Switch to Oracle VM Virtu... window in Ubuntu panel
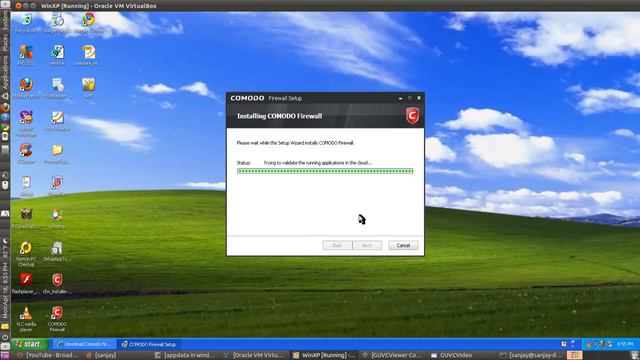This screenshot has height=360, width=640. [253, 356]
